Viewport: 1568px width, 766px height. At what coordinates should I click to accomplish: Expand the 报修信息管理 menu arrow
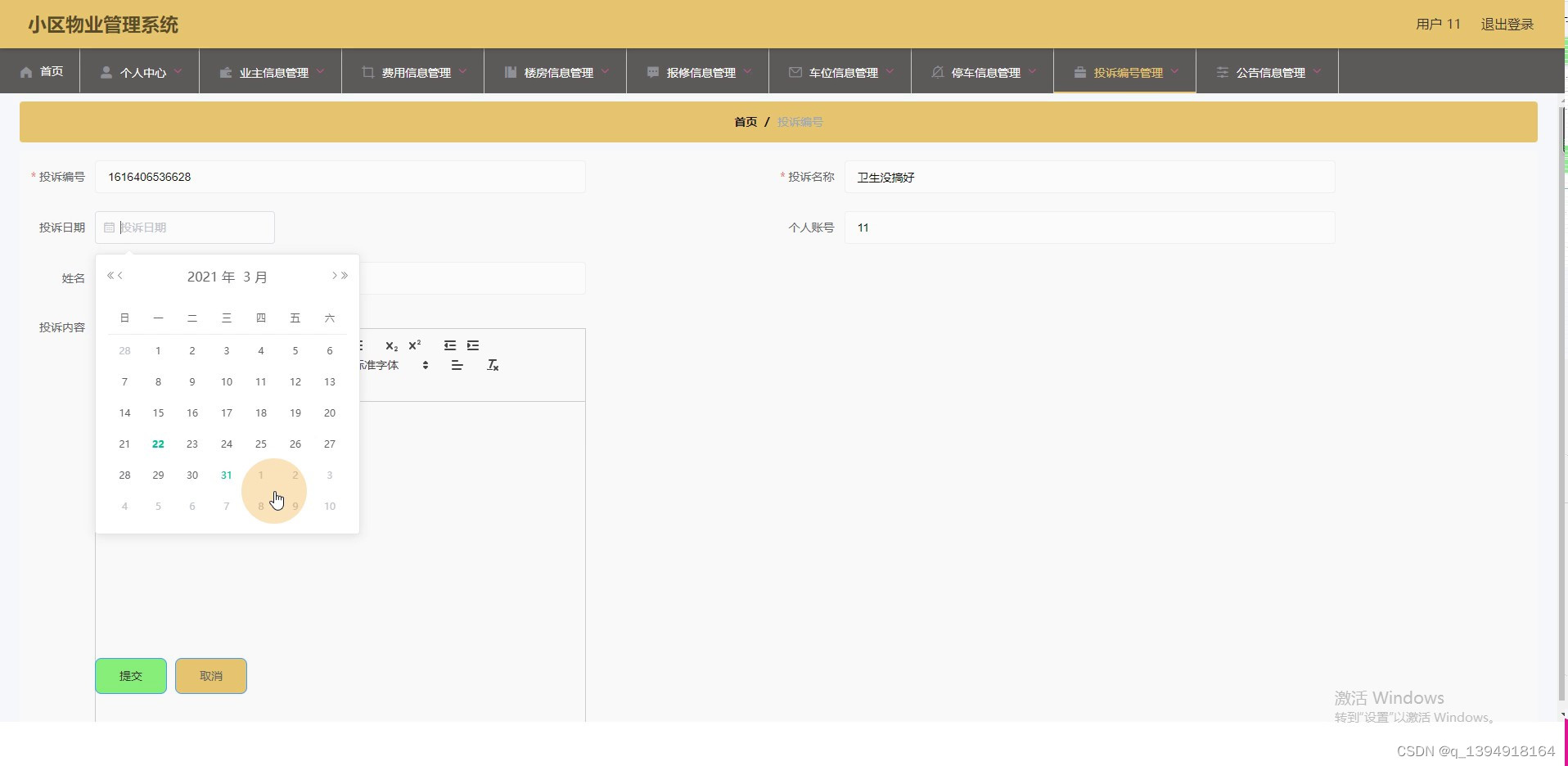pos(747,71)
